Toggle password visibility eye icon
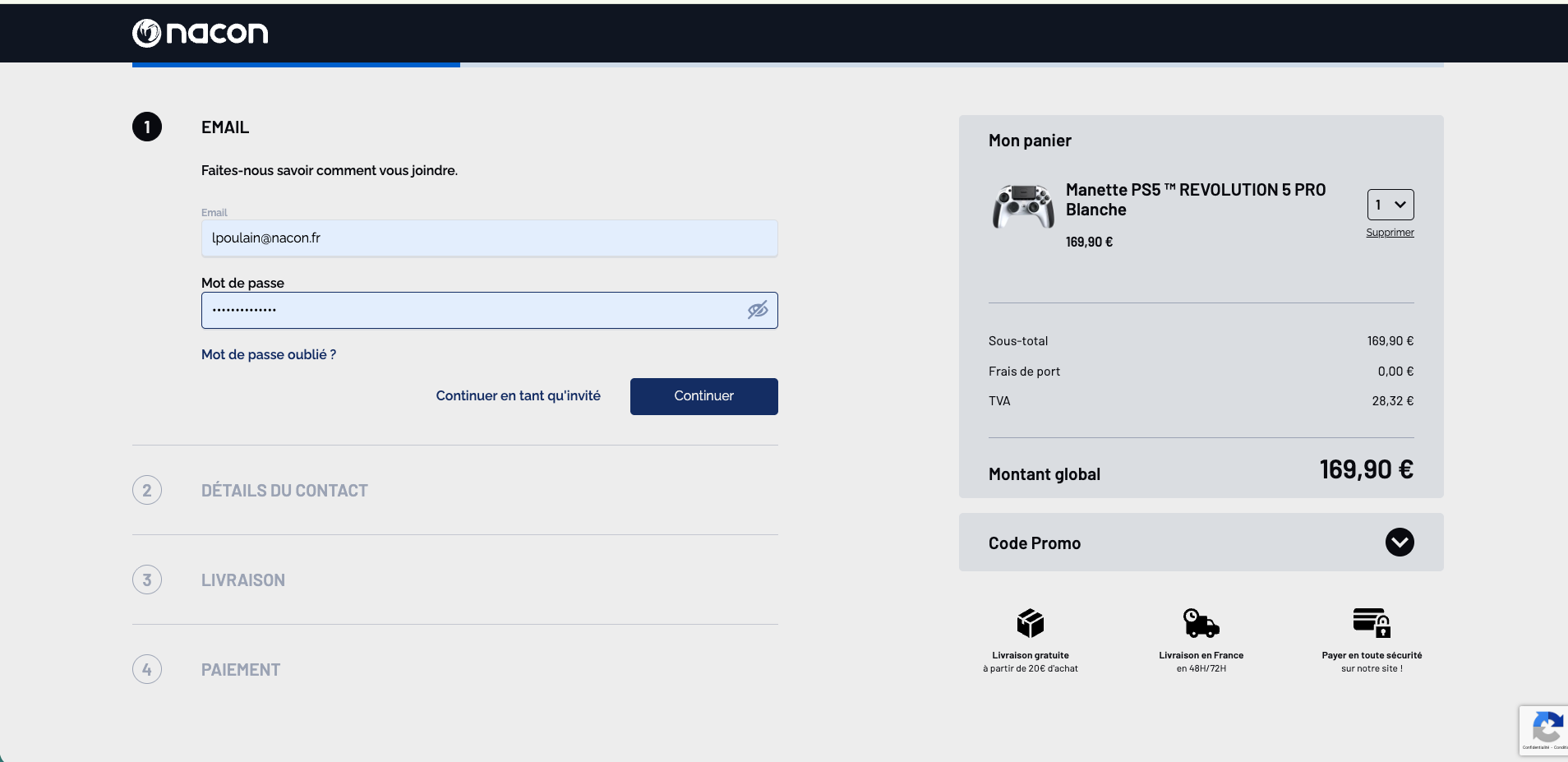The width and height of the screenshot is (1568, 762). (757, 310)
